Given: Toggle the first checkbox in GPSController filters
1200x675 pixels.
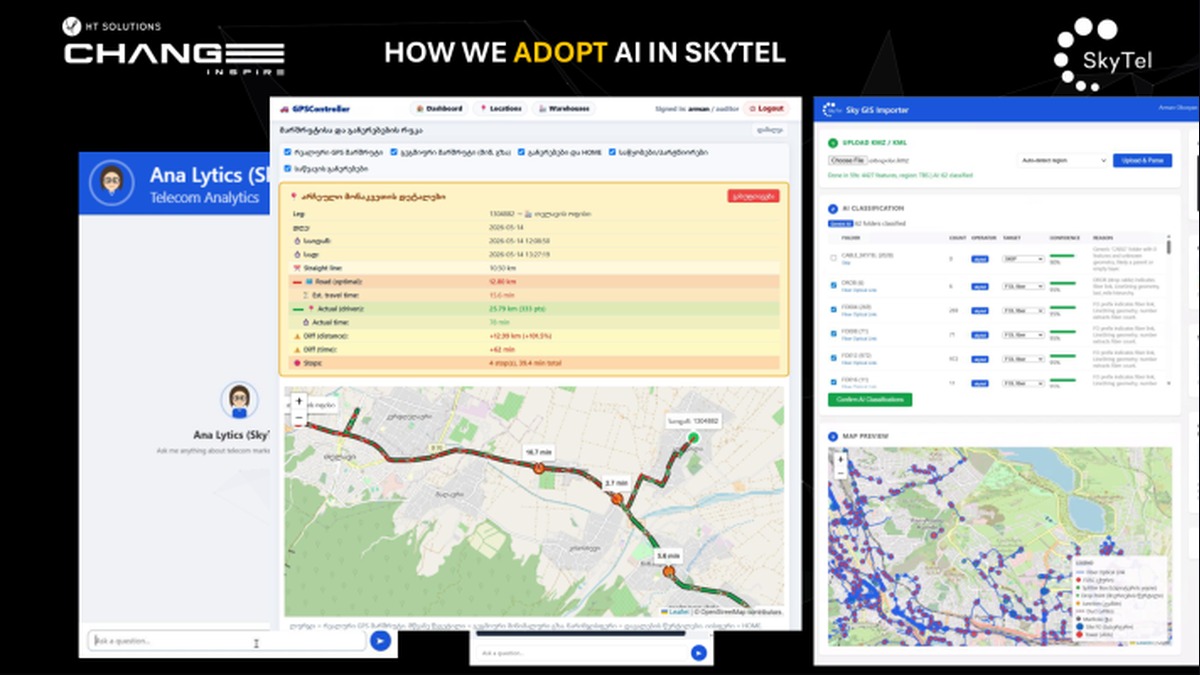Looking at the screenshot, I should point(288,152).
